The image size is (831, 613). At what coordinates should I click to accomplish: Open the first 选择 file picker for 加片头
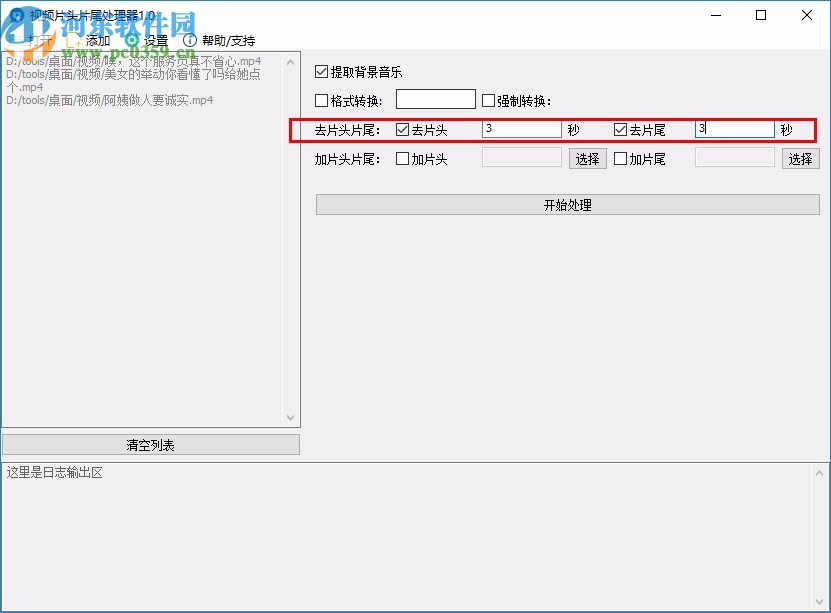[x=587, y=158]
